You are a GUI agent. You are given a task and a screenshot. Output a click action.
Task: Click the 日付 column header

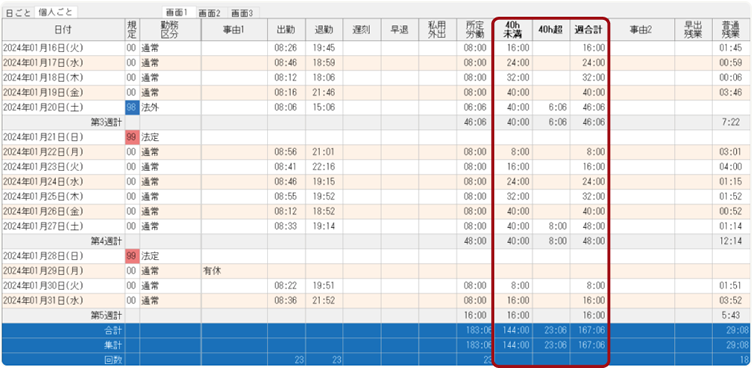pyautogui.click(x=63, y=30)
